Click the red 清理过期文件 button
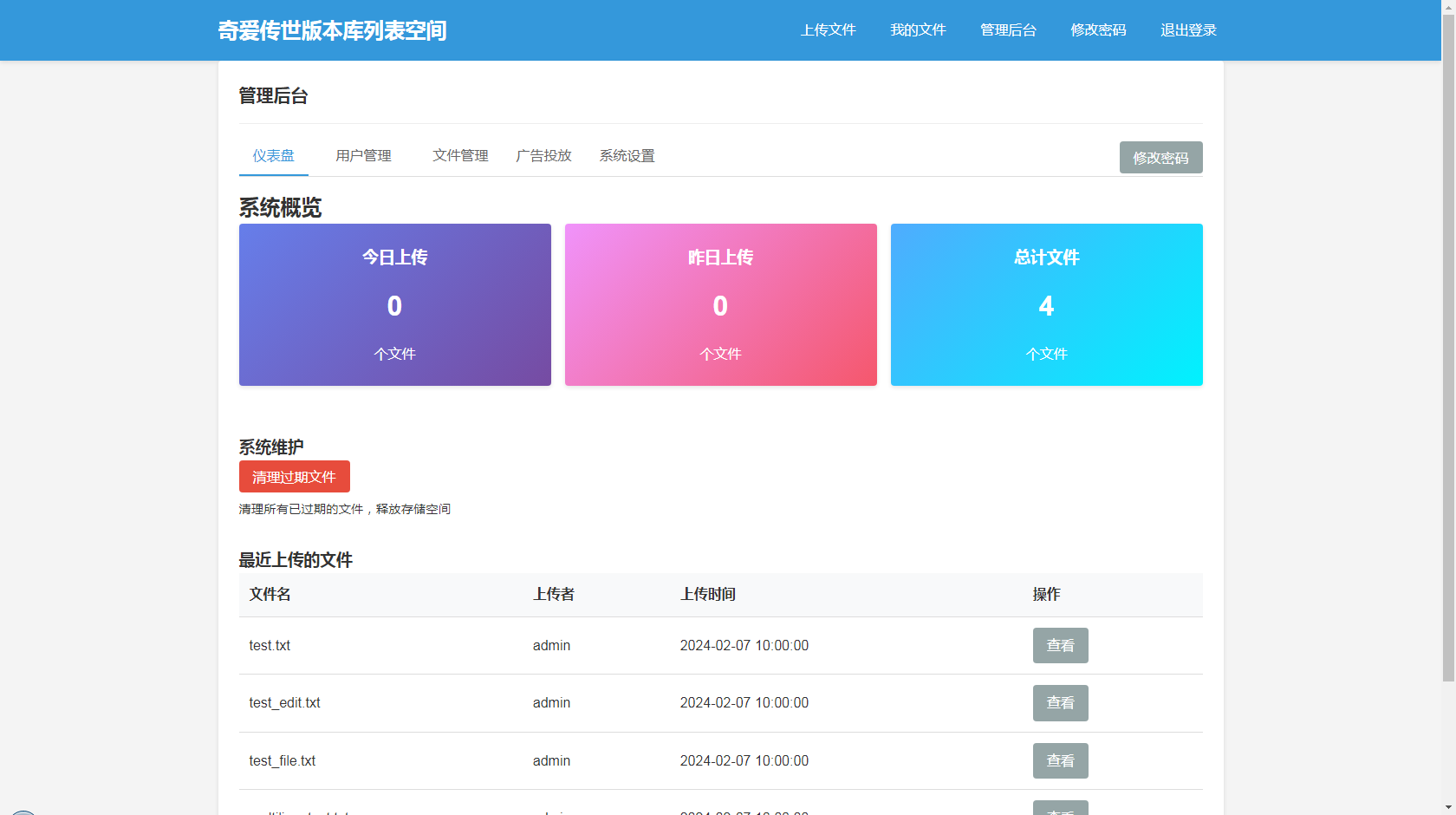 coord(294,477)
